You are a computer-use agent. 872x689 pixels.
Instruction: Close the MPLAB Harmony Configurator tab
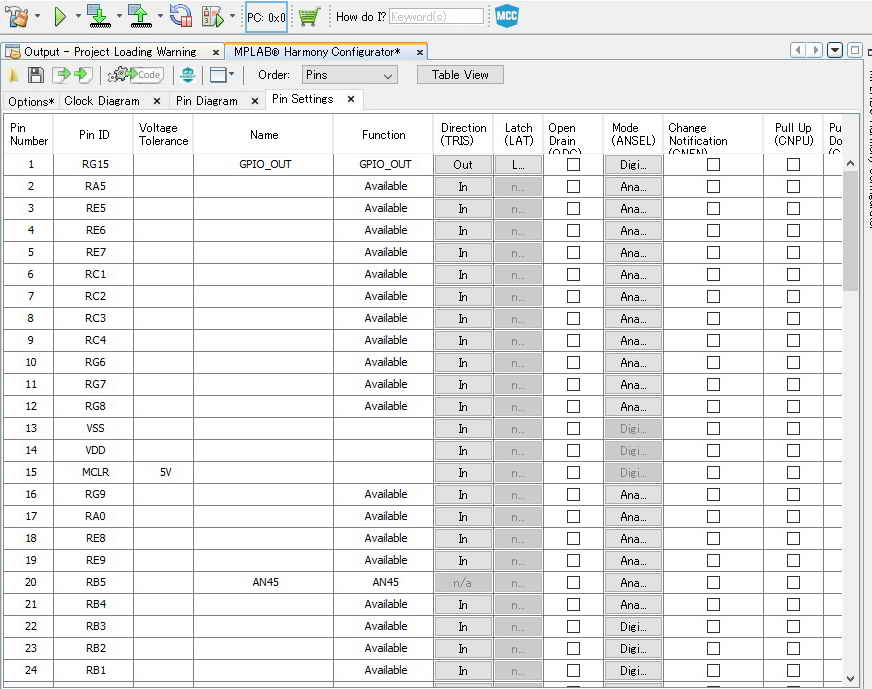[420, 52]
